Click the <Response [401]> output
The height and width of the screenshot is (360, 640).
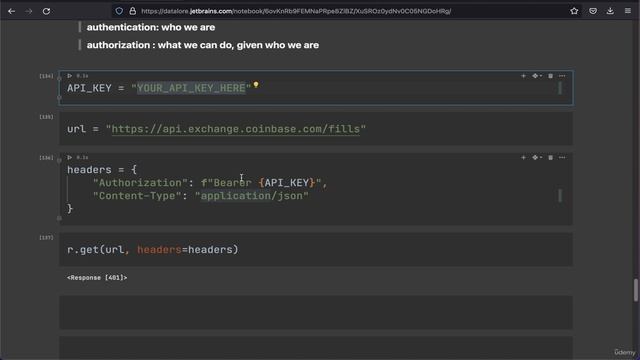(x=97, y=278)
